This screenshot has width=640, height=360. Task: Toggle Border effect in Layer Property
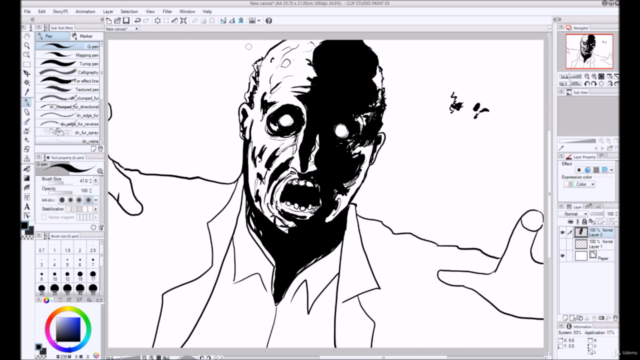[x=579, y=170]
